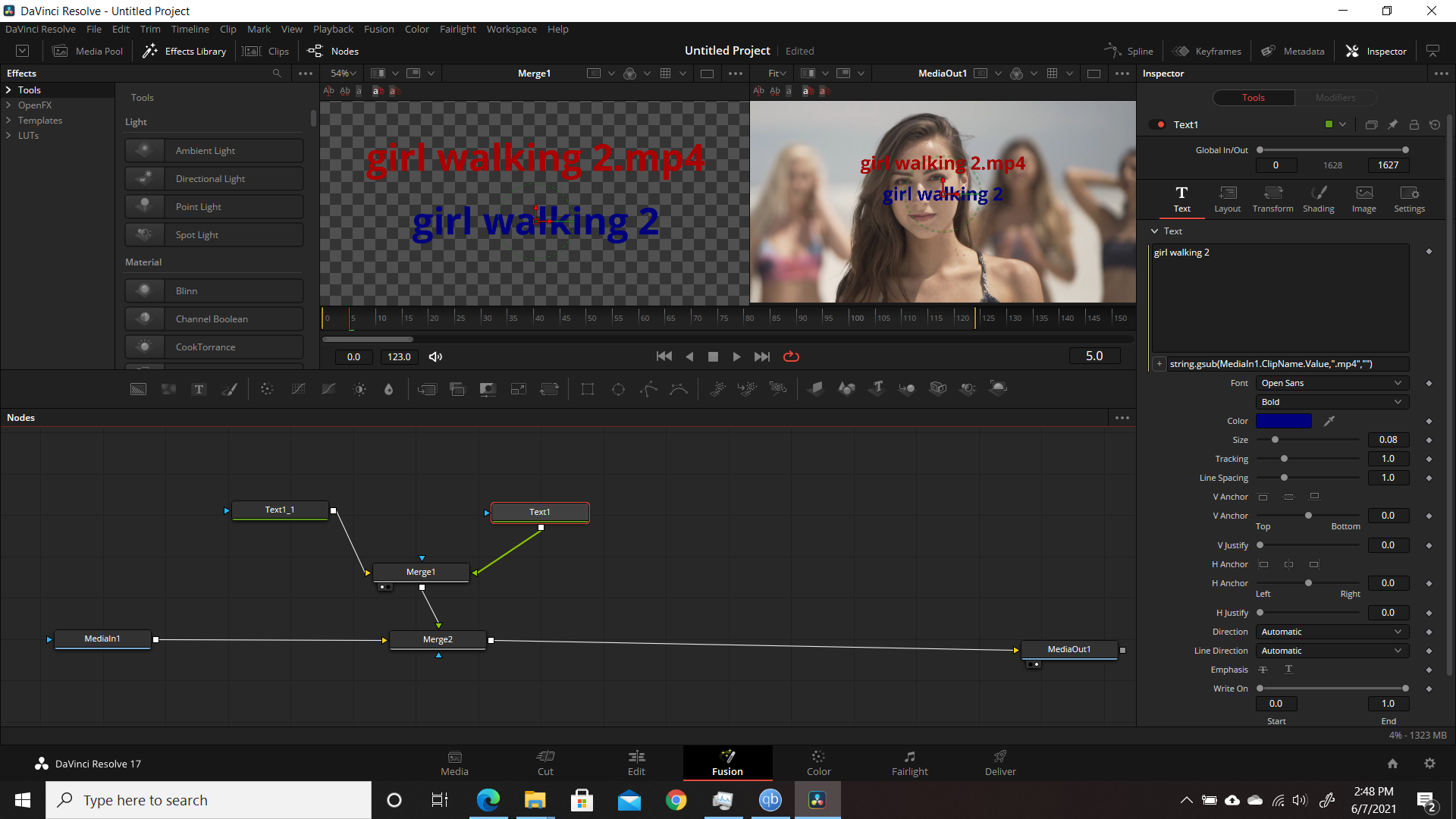Toggle the Clips panel
This screenshot has width=1456, height=819.
coord(266,51)
